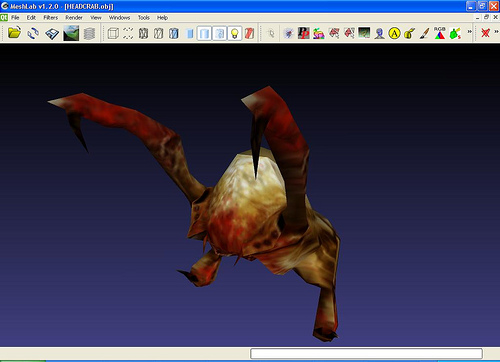Expand the edit toolbar overflow chevron
Viewport: 500px width, 362px height.
[469, 32]
